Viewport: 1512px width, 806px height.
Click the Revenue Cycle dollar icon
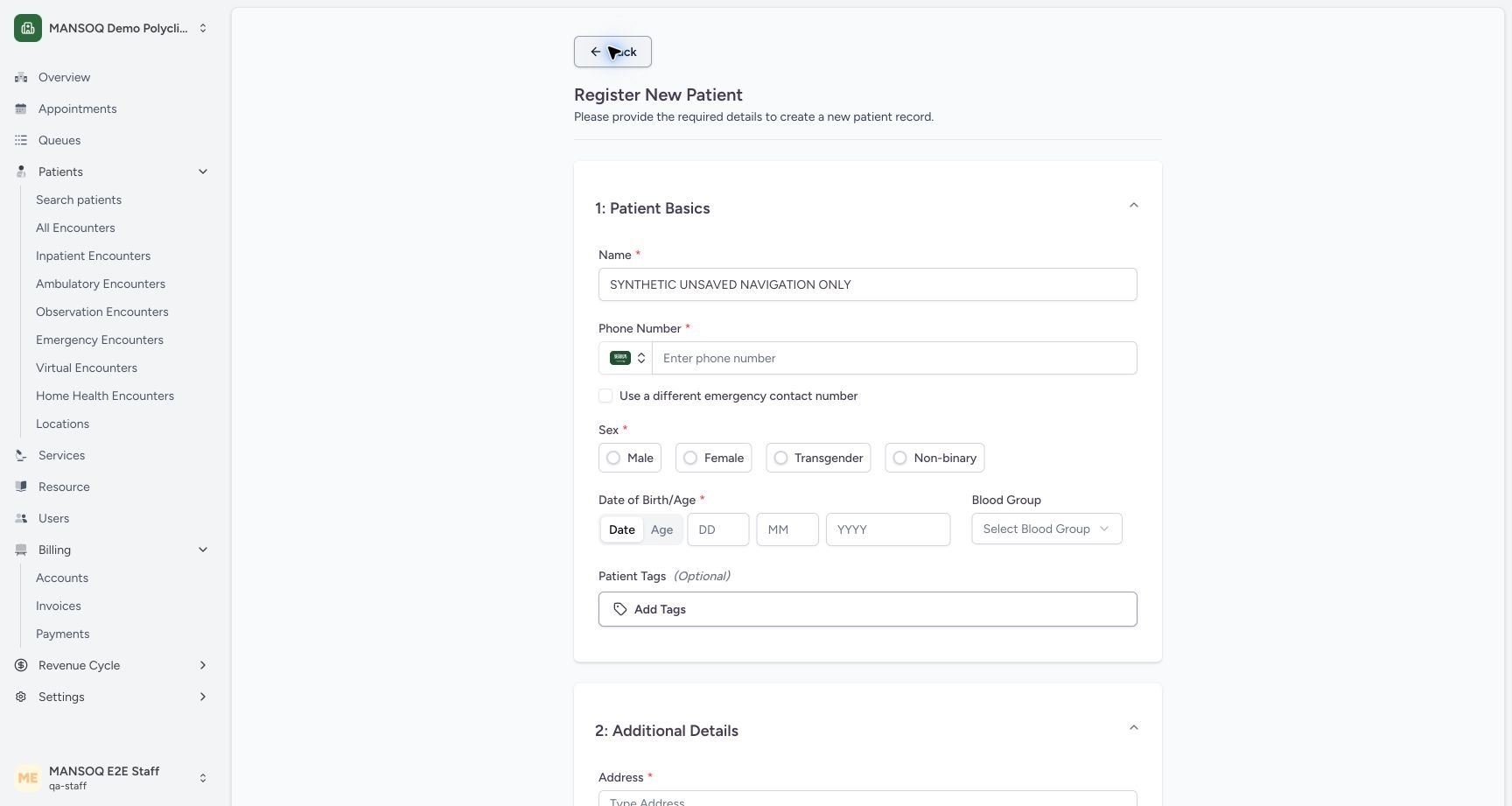[x=21, y=665]
